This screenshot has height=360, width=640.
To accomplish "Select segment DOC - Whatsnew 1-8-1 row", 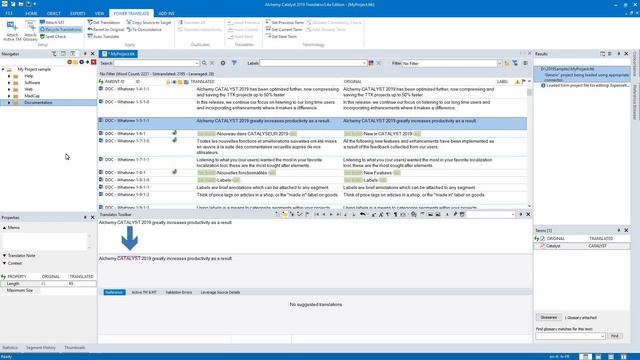I will point(312,173).
